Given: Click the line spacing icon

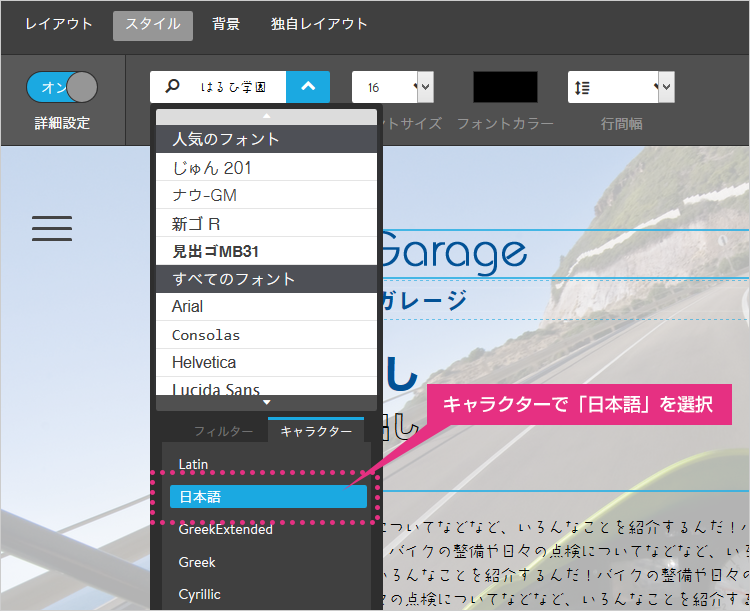Looking at the screenshot, I should coord(582,88).
